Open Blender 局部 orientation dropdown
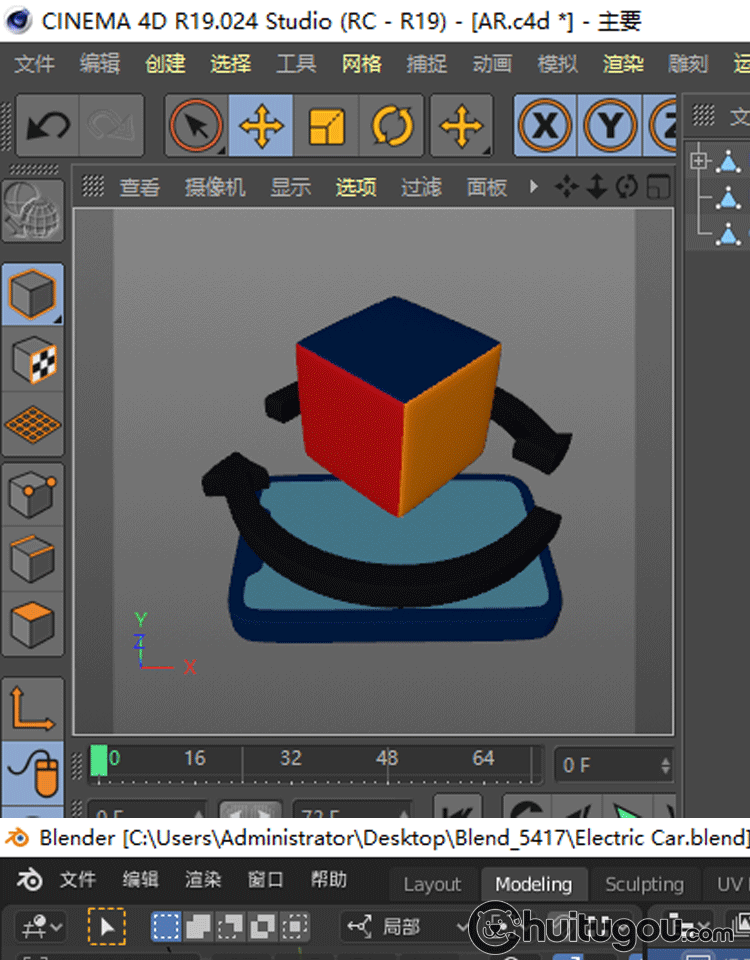 pyautogui.click(x=406, y=926)
